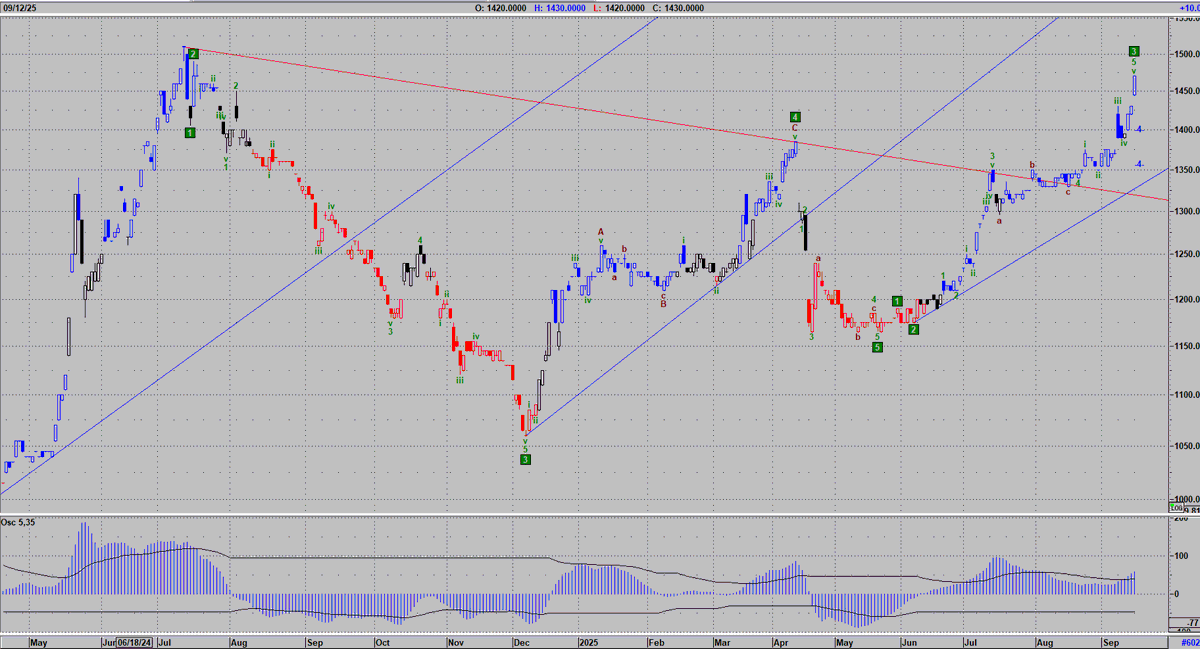
Task: Click red wave B label in February
Action: (663, 302)
